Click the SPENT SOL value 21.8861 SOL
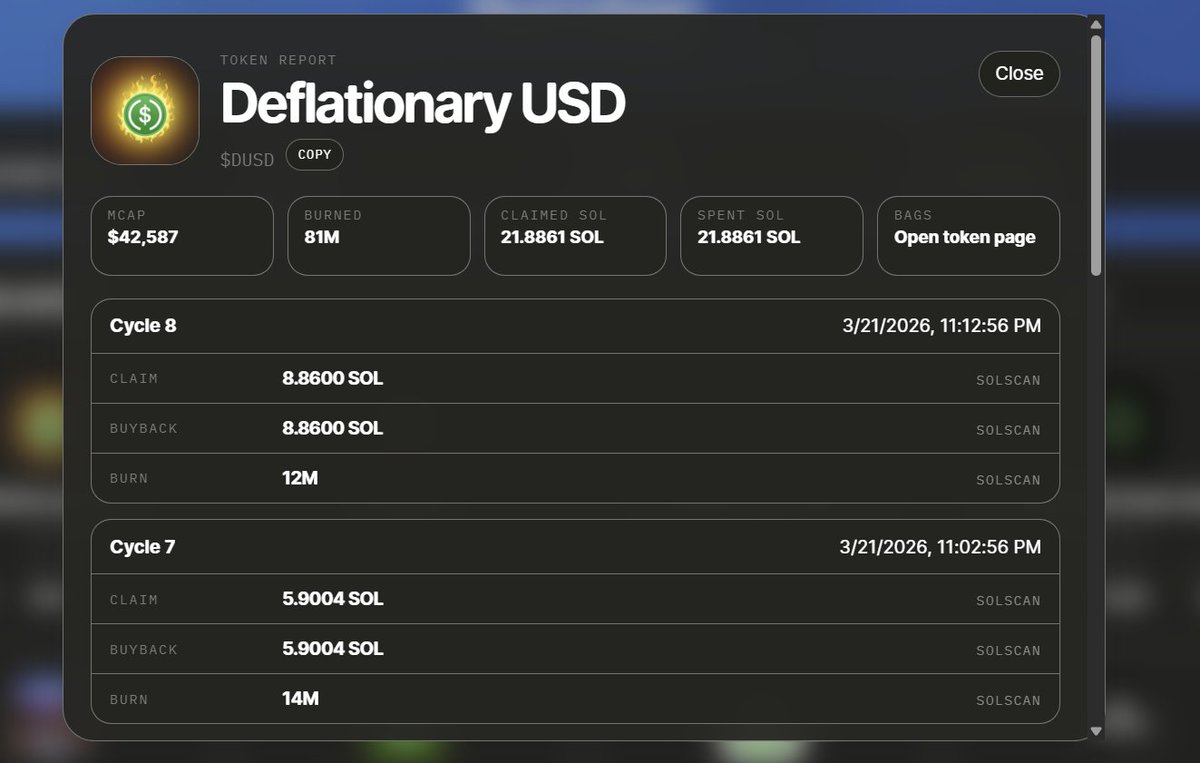The image size is (1200, 763). click(x=749, y=237)
